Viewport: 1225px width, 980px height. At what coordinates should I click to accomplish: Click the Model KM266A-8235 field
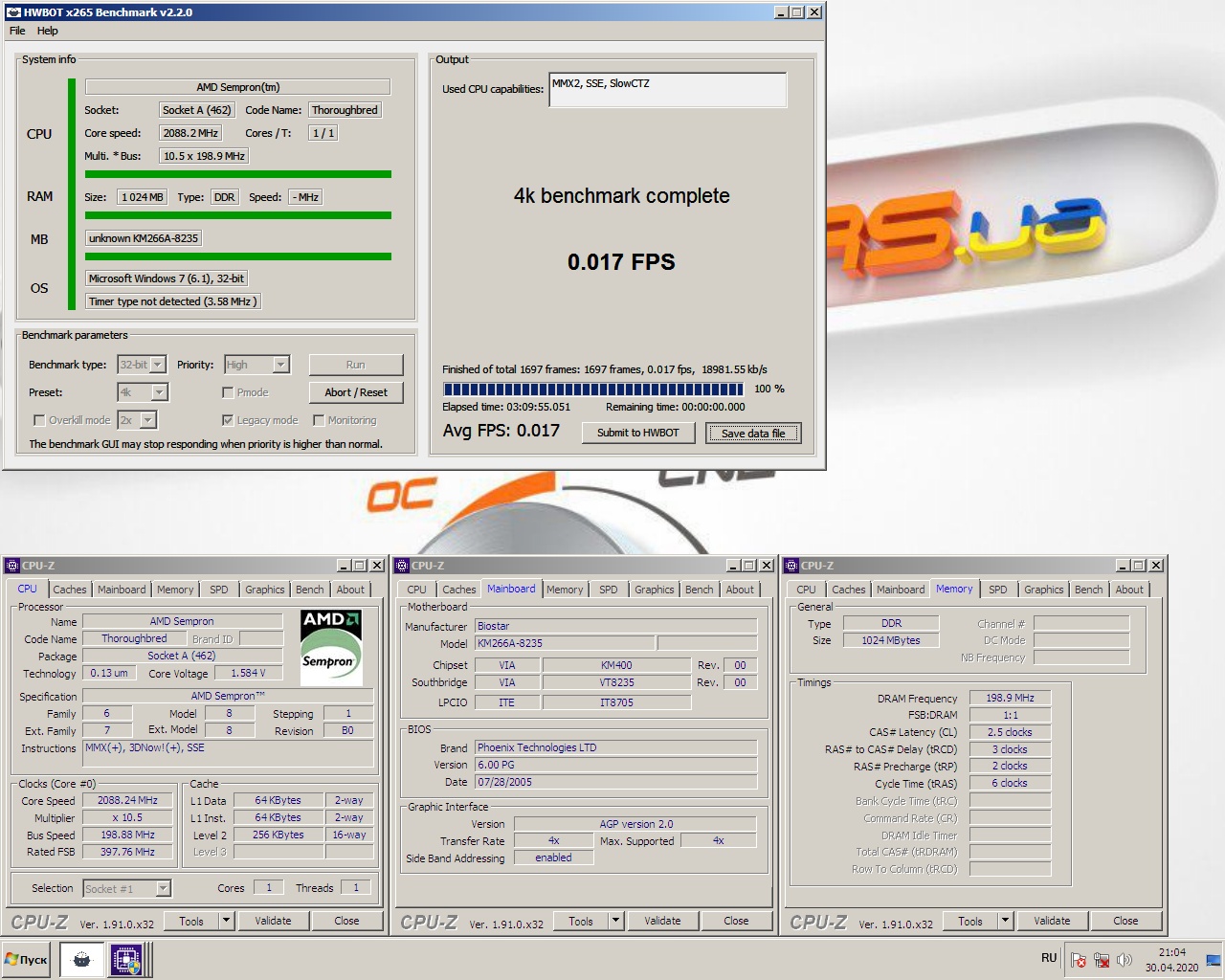[565, 643]
